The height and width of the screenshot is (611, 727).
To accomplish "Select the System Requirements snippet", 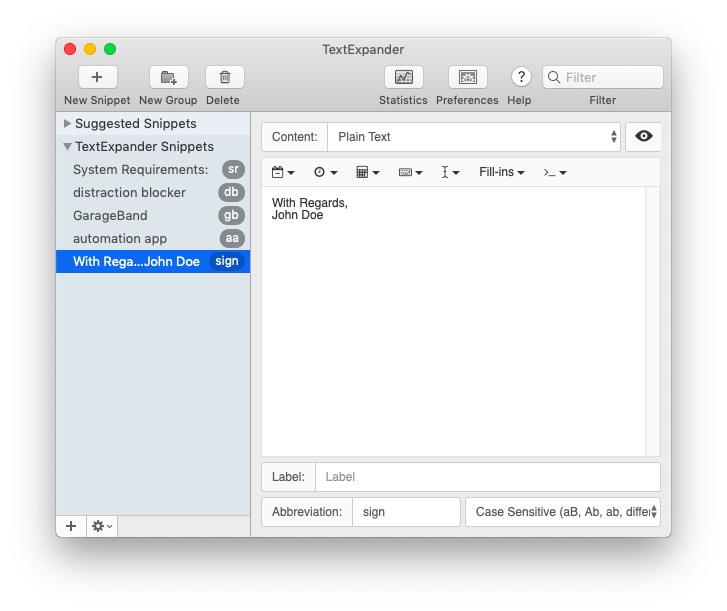I will tap(153, 169).
